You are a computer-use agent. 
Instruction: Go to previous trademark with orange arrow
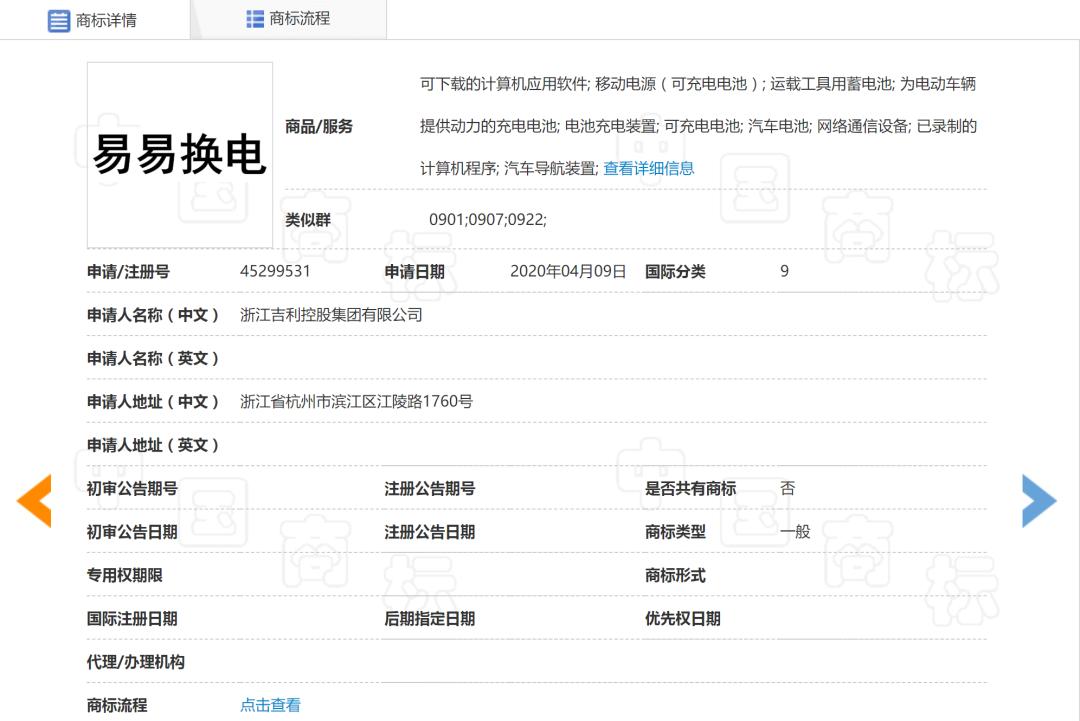point(34,501)
